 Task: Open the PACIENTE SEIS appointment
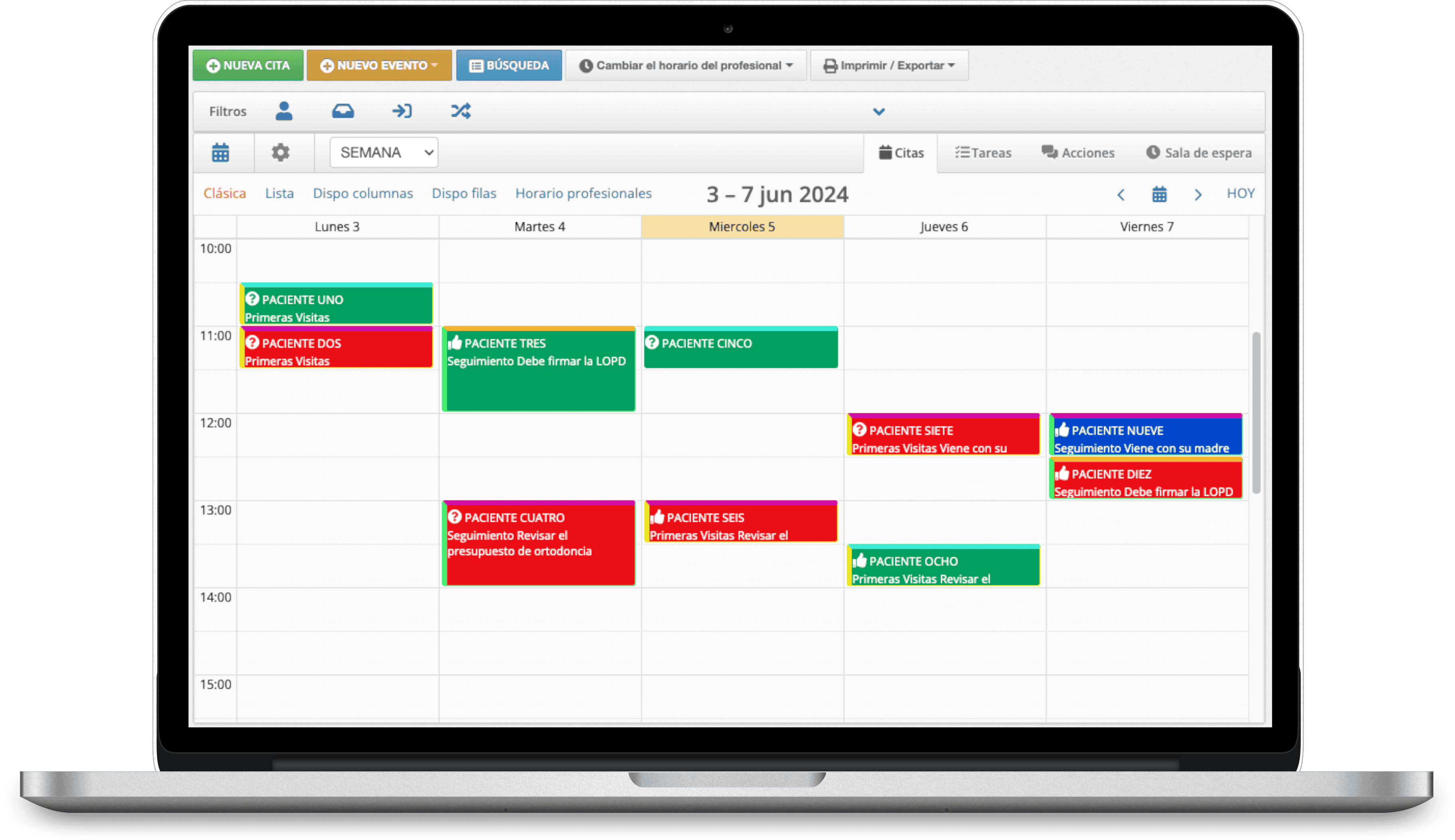point(741,521)
